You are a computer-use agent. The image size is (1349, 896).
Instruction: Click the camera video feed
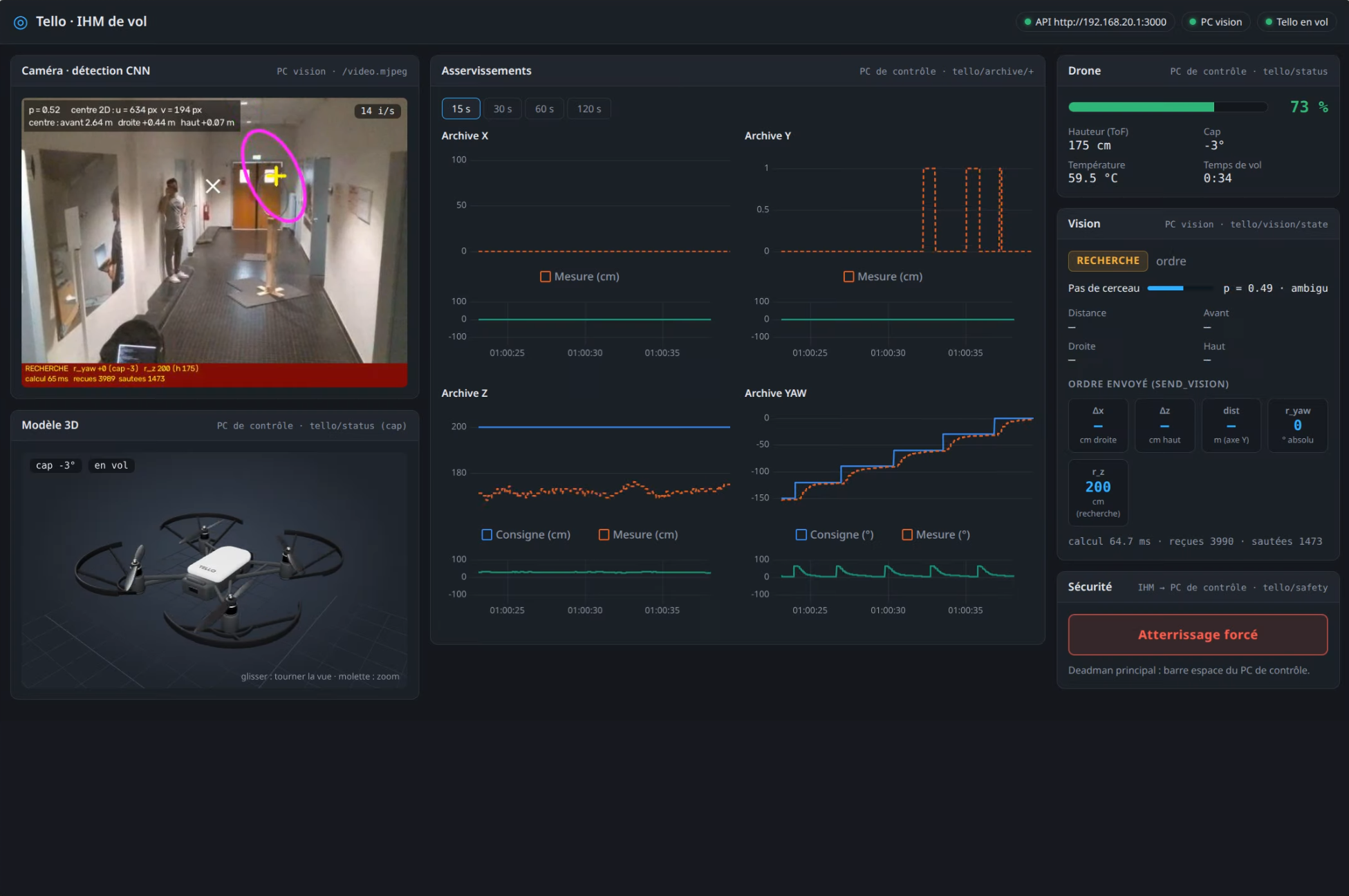point(214,242)
